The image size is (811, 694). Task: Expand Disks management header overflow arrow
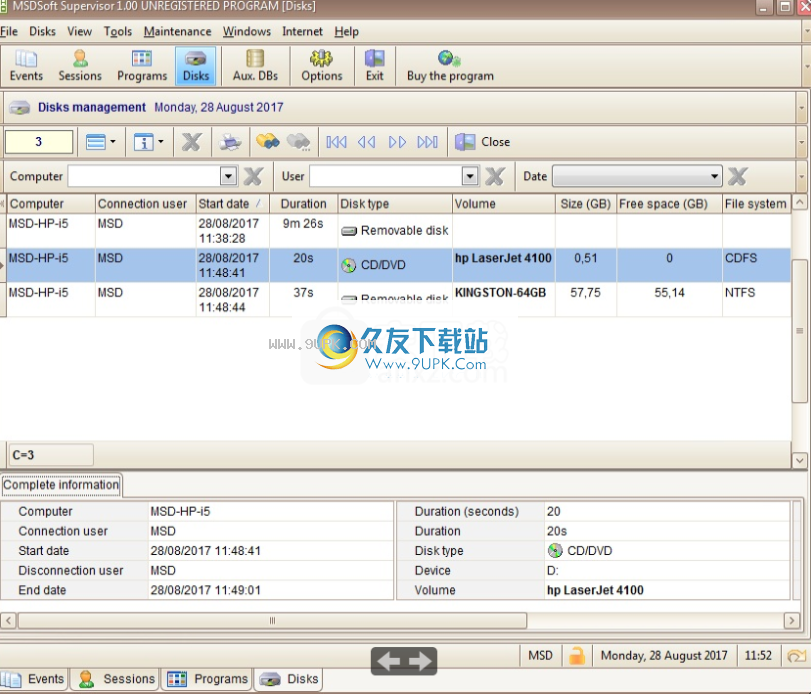[x=802, y=108]
